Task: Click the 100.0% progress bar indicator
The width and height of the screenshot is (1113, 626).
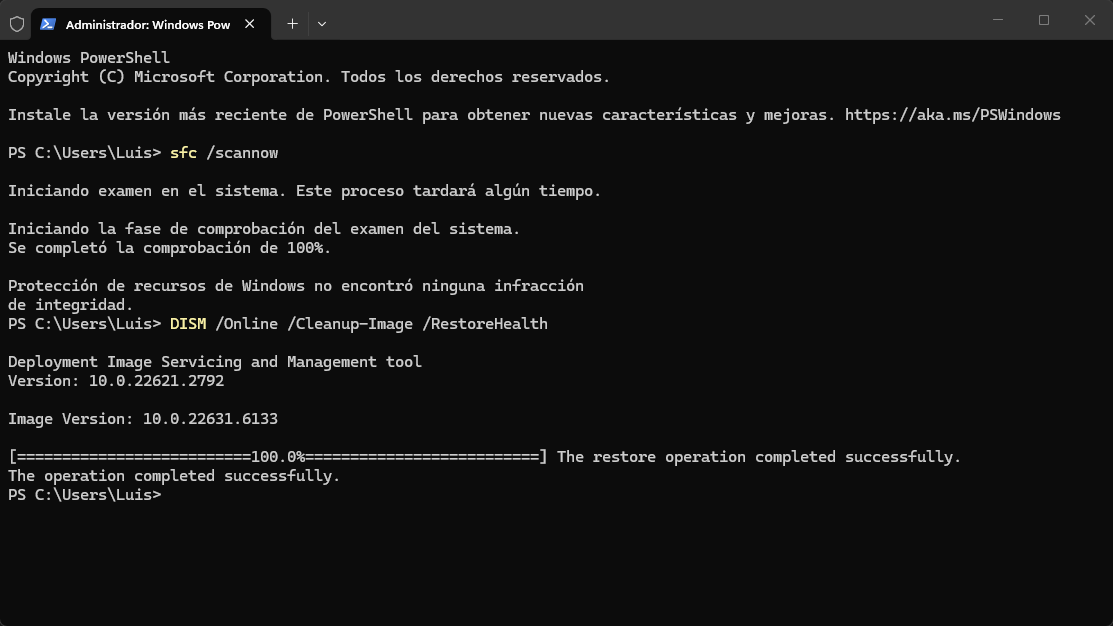Action: 278,457
